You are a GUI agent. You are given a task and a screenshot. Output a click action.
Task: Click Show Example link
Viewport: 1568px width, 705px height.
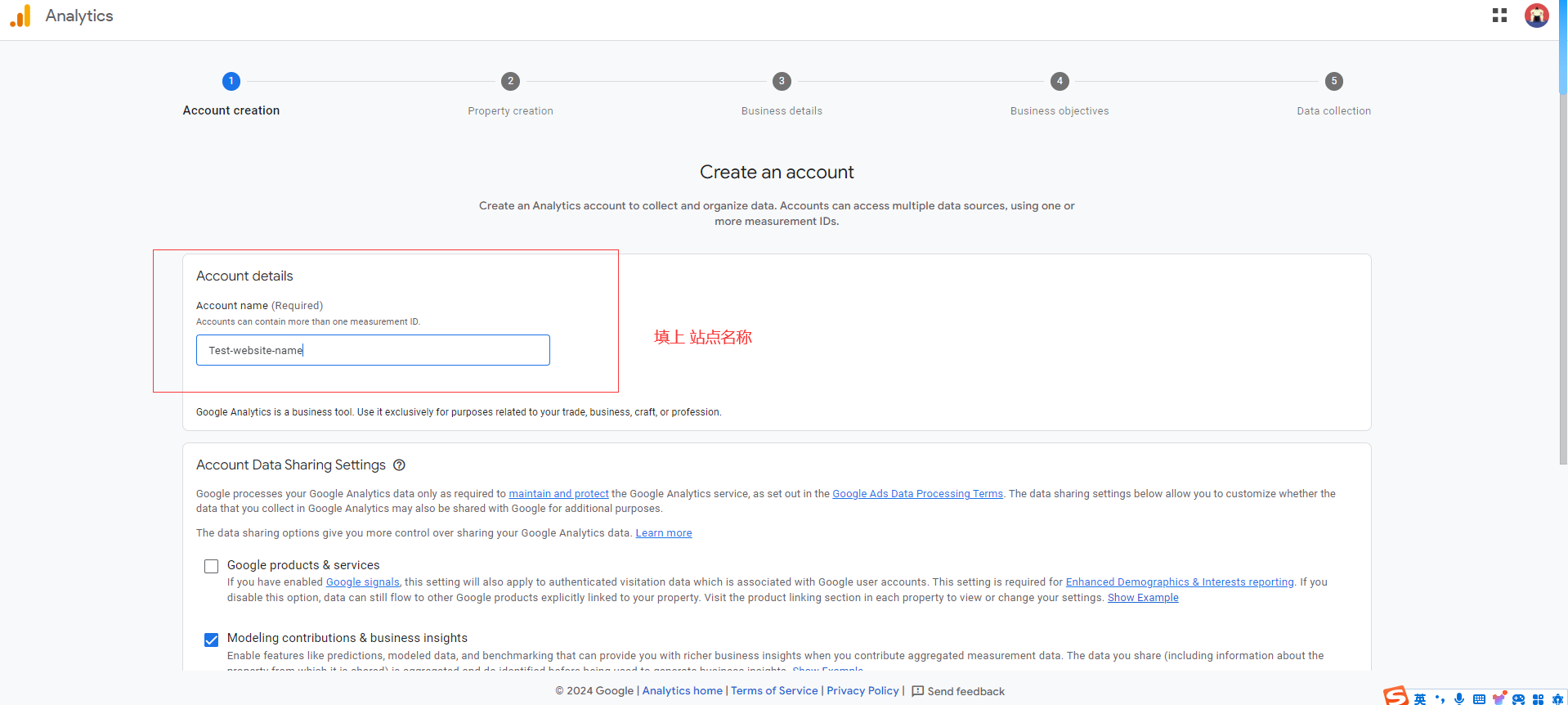(1142, 598)
